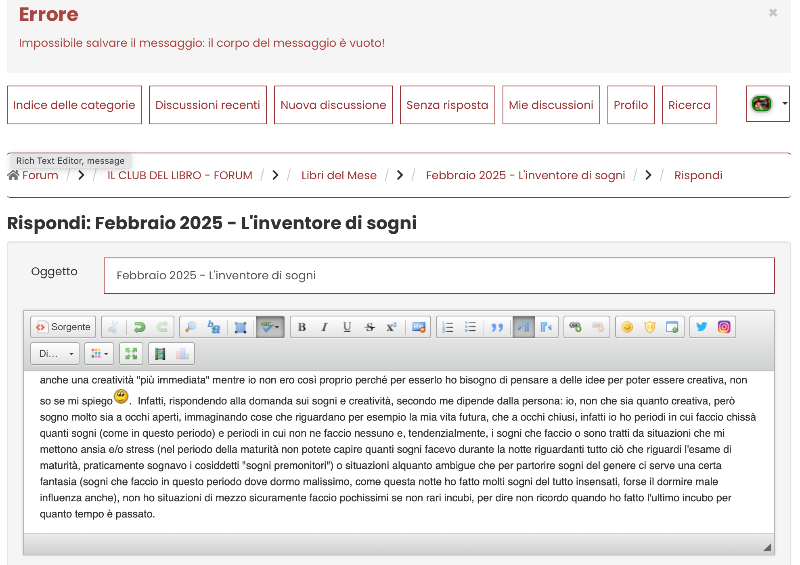Image resolution: width=800 pixels, height=565 pixels.
Task: Insert a numbered list
Action: tap(447, 327)
